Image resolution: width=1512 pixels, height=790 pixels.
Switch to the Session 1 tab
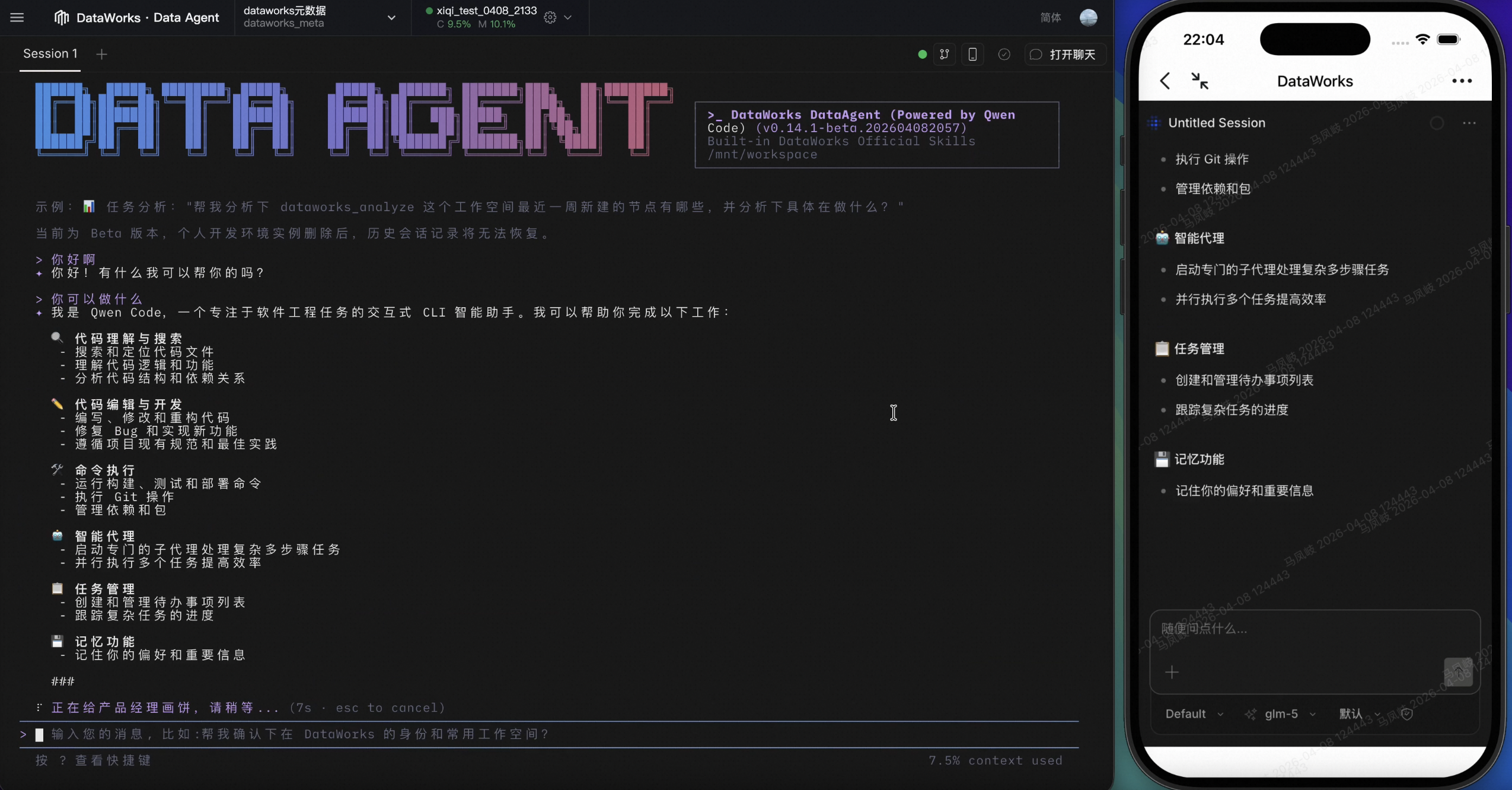[x=50, y=54]
